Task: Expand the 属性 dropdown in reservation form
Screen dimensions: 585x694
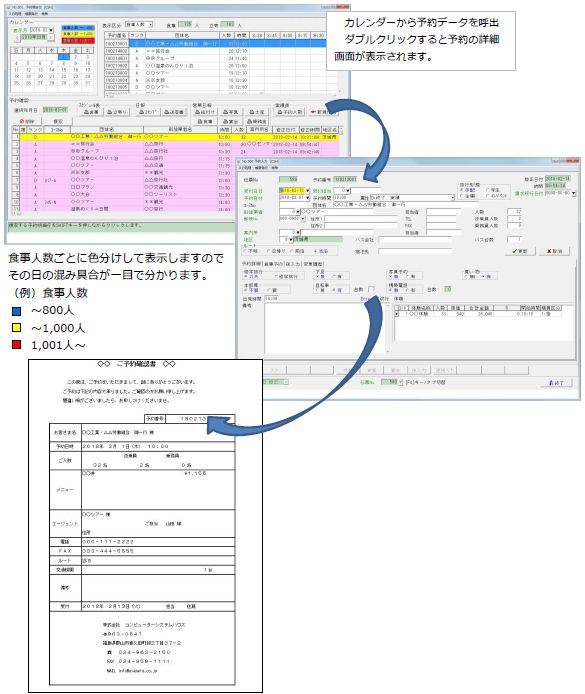Action: [x=453, y=197]
